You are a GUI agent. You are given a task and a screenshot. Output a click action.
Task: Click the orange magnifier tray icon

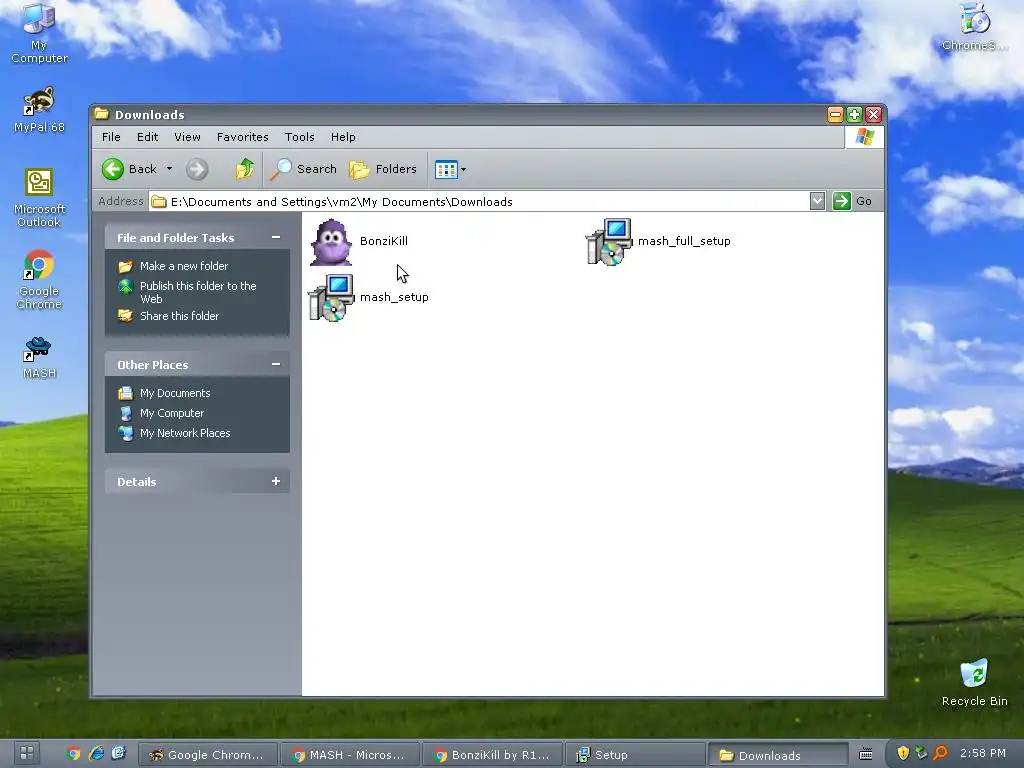point(940,753)
